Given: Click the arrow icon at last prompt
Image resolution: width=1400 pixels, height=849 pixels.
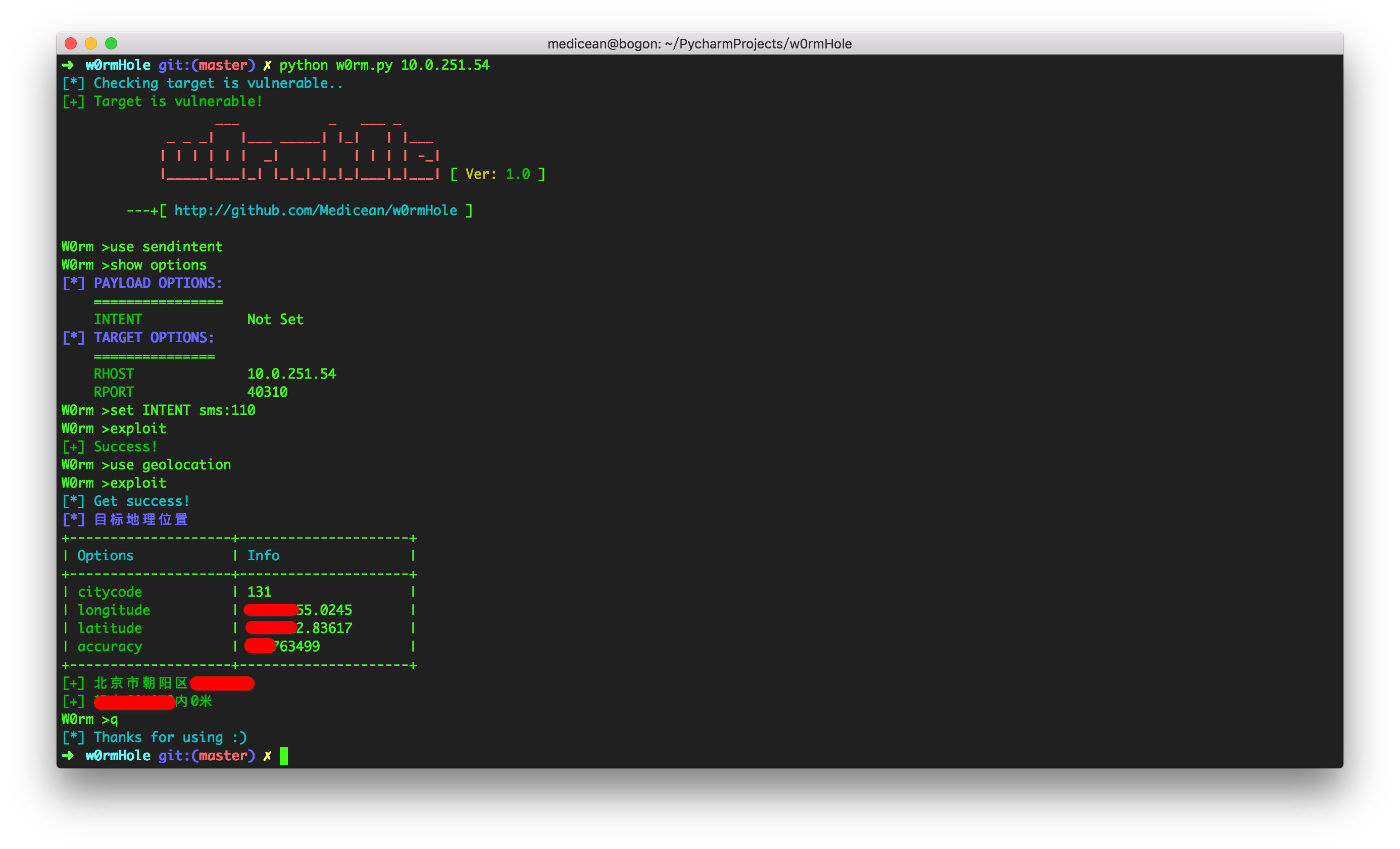Looking at the screenshot, I should tap(68, 756).
